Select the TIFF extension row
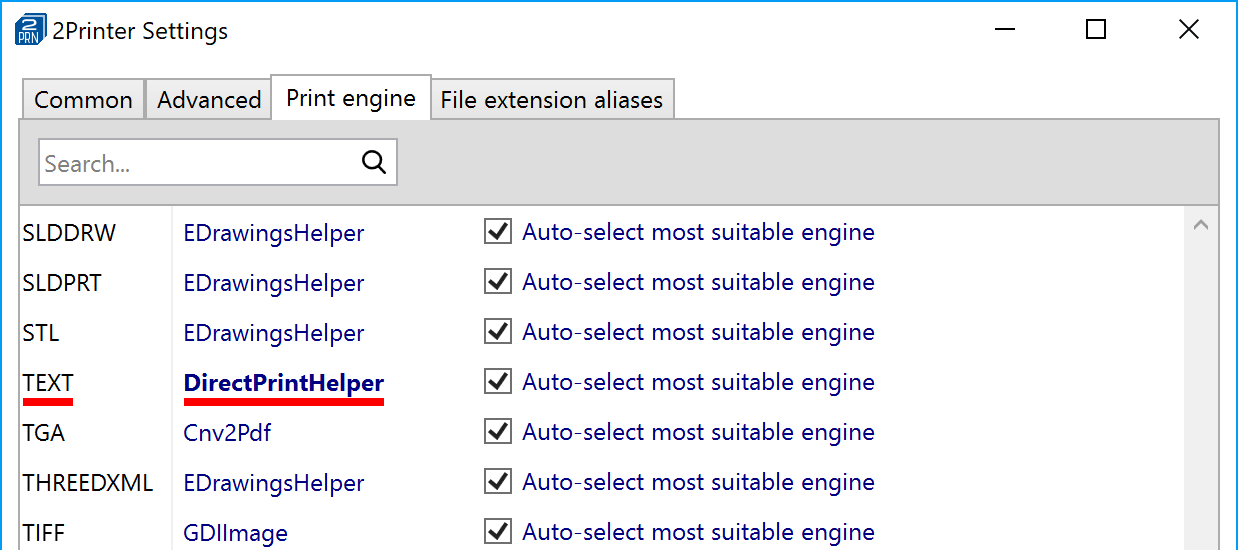This screenshot has width=1238, height=550. [44, 533]
